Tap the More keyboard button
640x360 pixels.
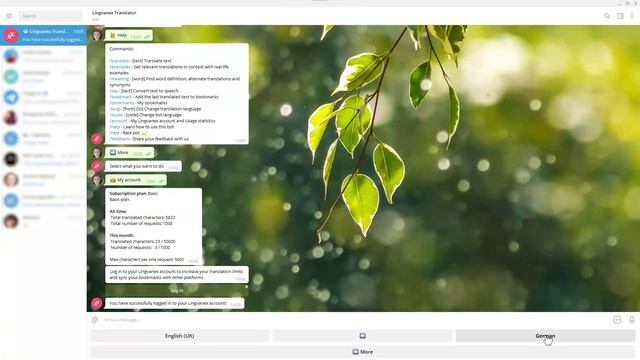tap(362, 351)
